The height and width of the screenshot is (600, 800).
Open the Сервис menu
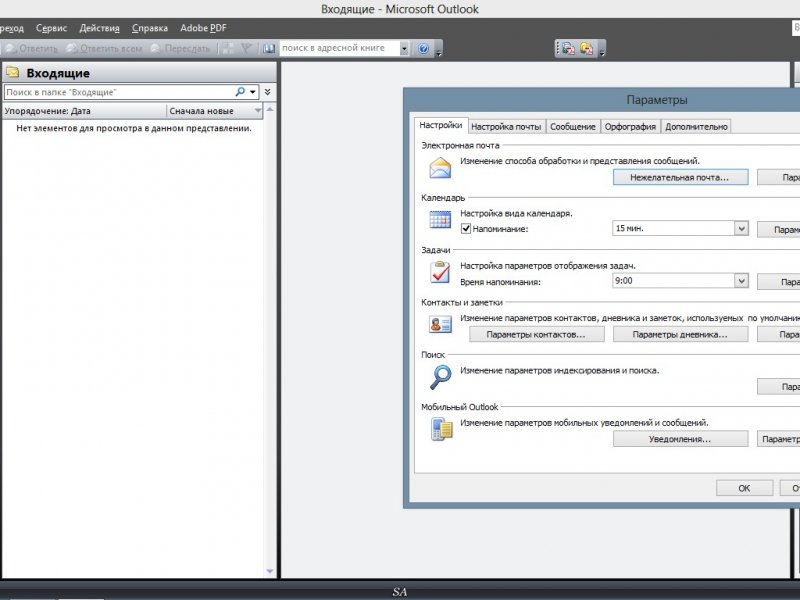pos(51,28)
